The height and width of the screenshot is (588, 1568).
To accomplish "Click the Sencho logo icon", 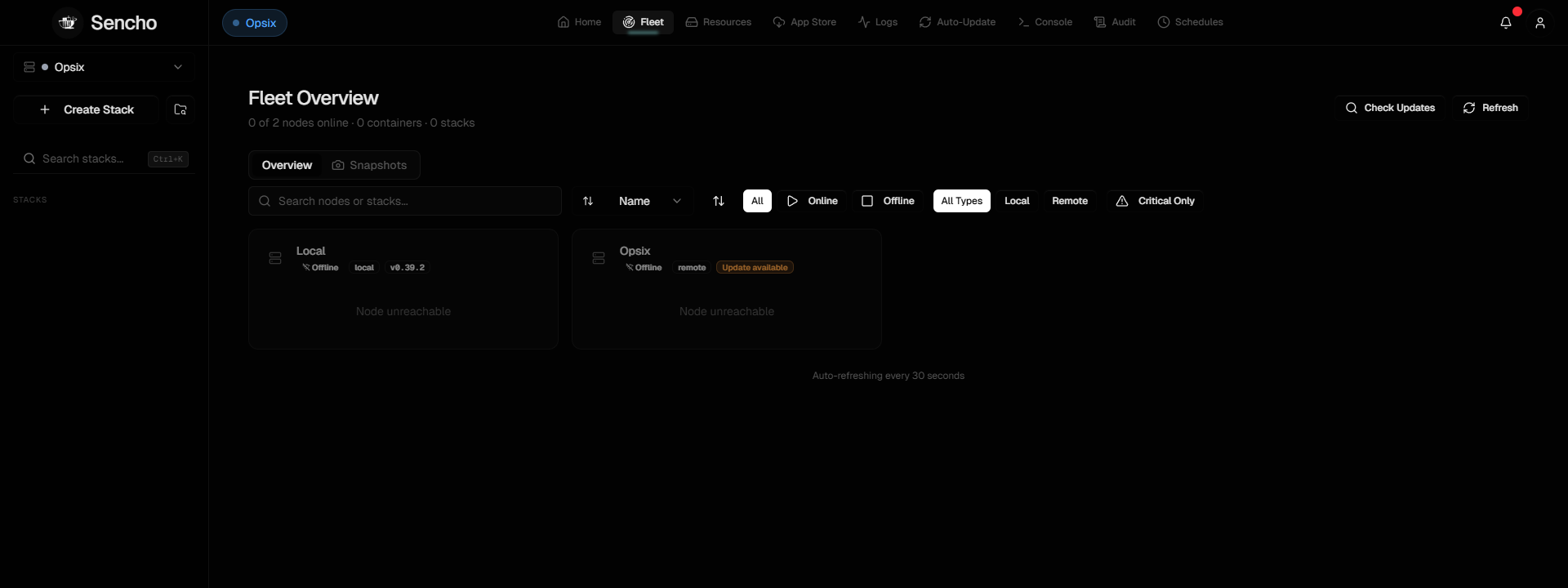I will point(68,23).
